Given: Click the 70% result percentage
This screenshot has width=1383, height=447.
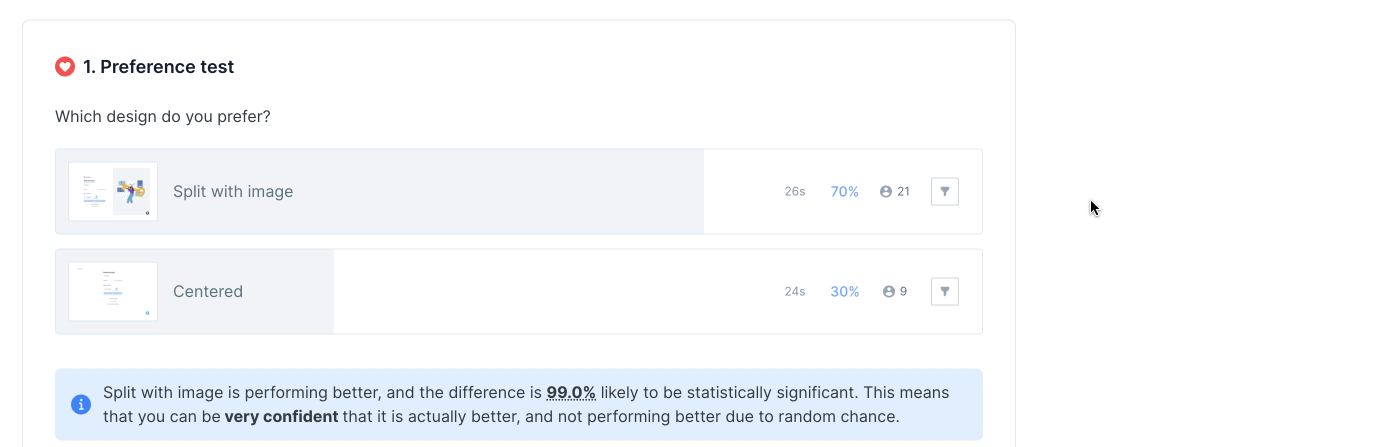Looking at the screenshot, I should [844, 191].
